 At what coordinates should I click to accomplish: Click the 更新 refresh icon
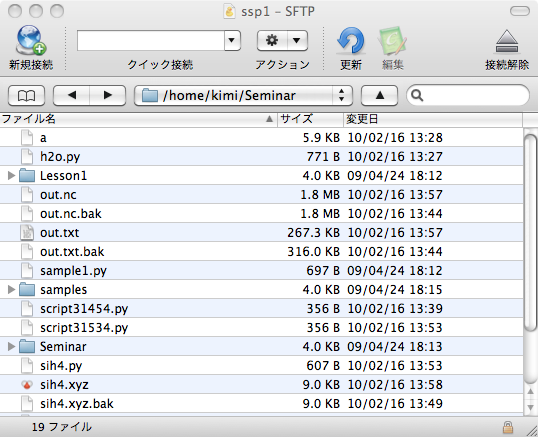click(x=351, y=41)
